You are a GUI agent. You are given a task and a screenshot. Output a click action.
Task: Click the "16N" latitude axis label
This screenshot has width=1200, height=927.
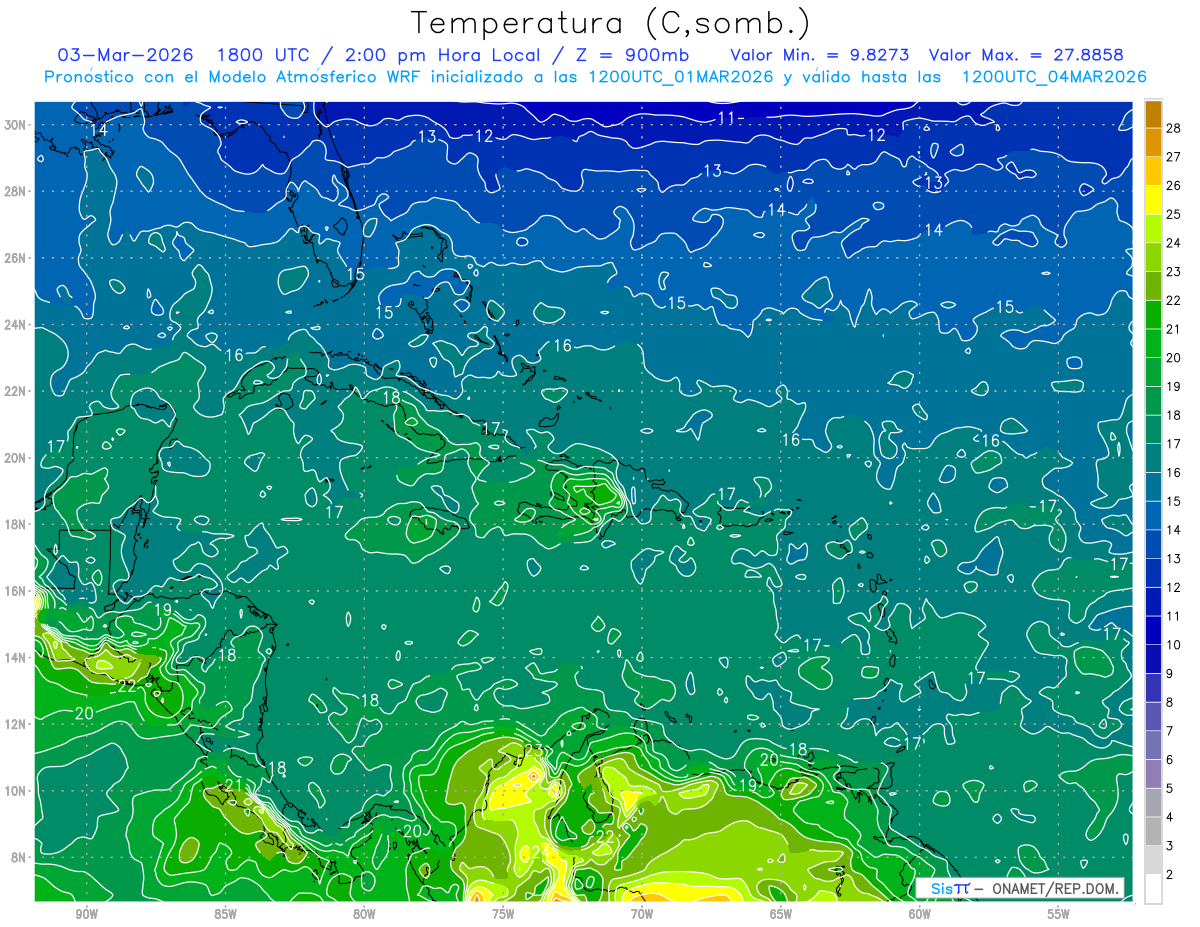(x=15, y=591)
